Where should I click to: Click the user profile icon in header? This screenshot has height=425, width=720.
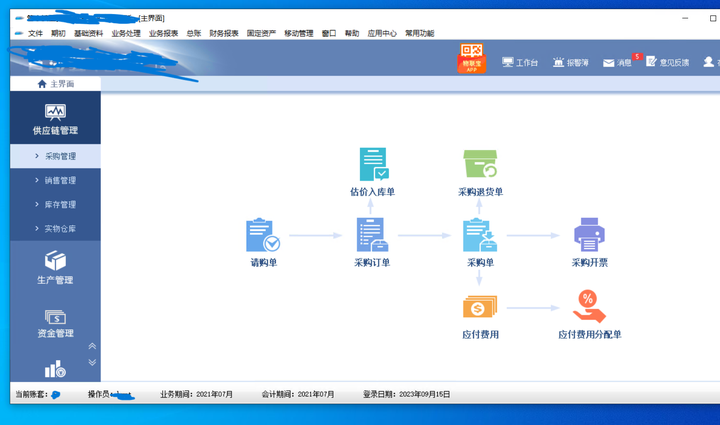click(709, 62)
